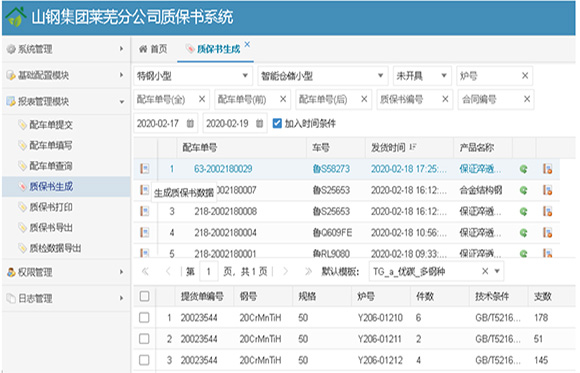
Task: Expand the 默认模板 TG_a template dropdown
Action: 497,271
